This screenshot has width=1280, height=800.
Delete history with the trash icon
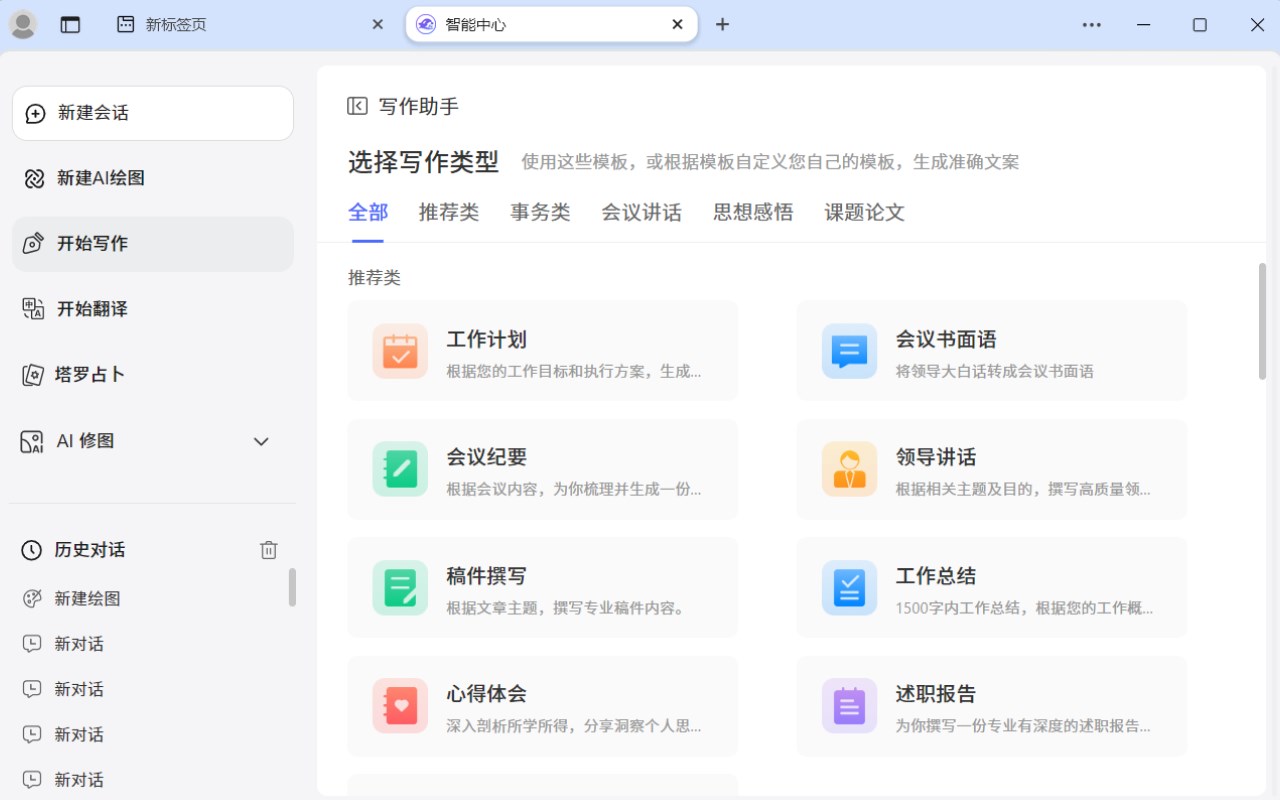268,550
